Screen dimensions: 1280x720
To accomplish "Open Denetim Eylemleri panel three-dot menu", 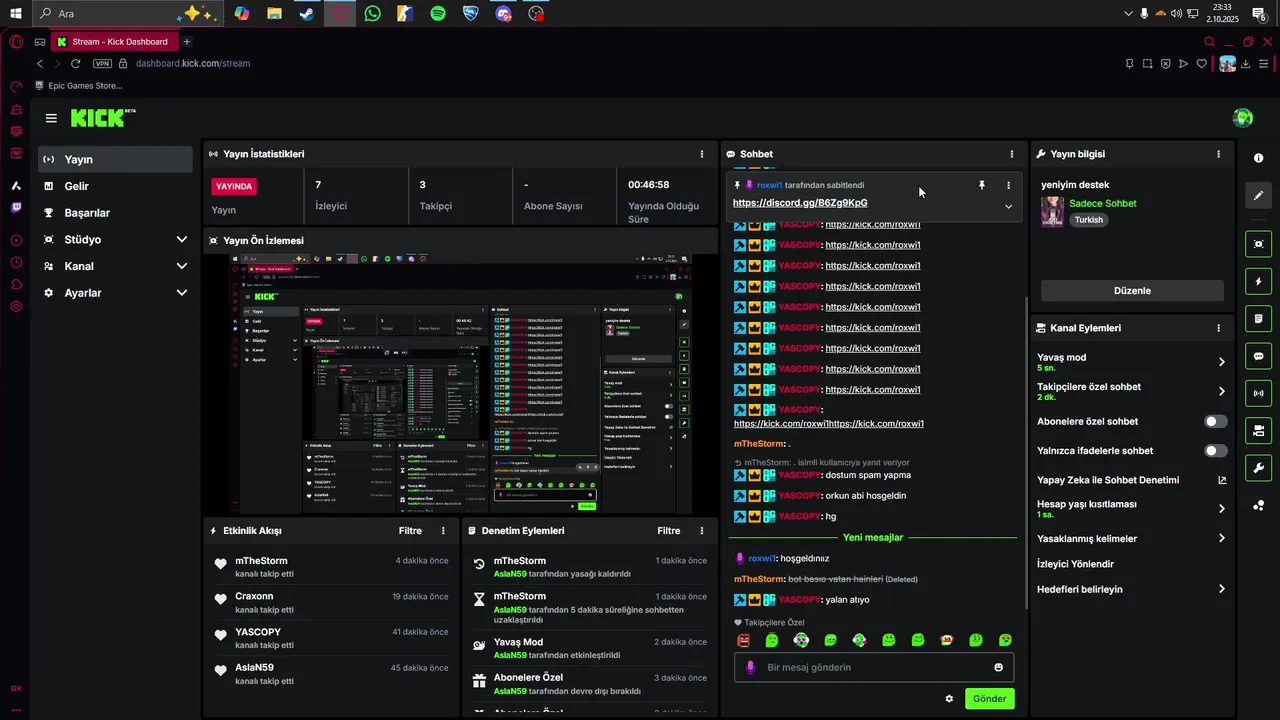I will pyautogui.click(x=702, y=531).
